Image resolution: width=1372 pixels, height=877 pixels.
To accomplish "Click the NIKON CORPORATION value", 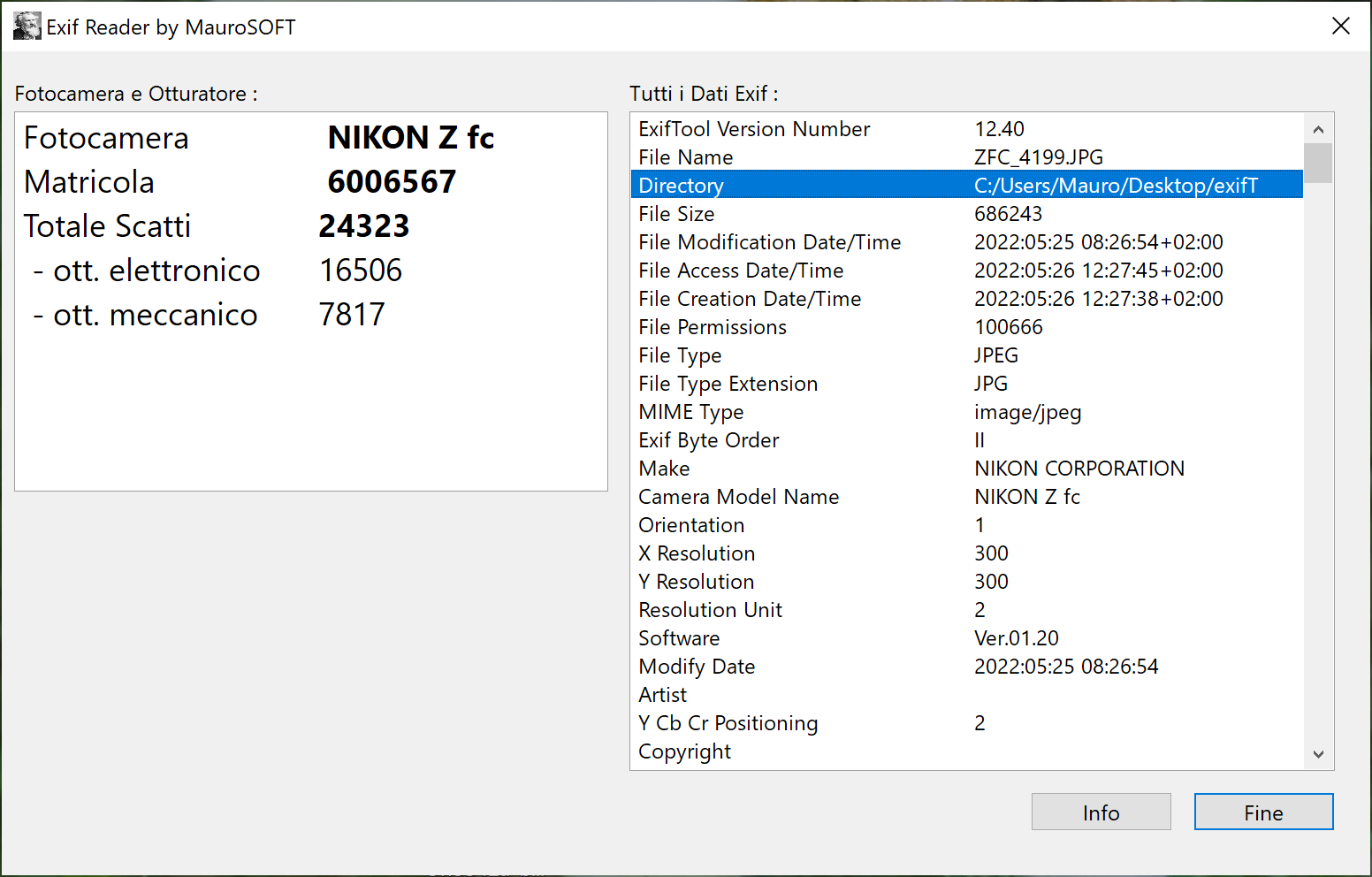I will (1079, 469).
